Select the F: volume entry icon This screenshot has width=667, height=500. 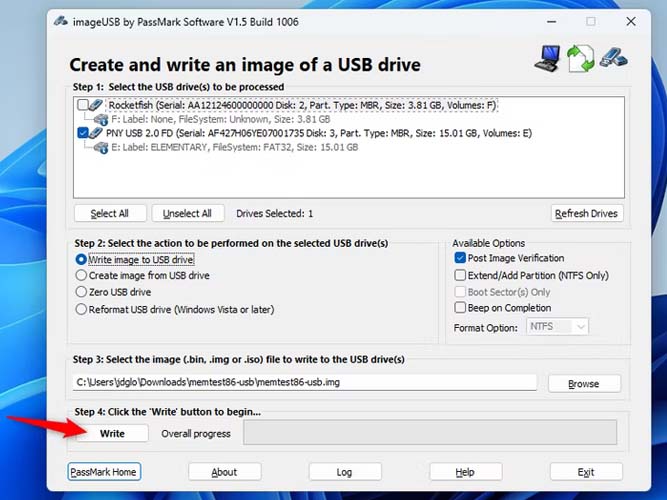[100, 119]
